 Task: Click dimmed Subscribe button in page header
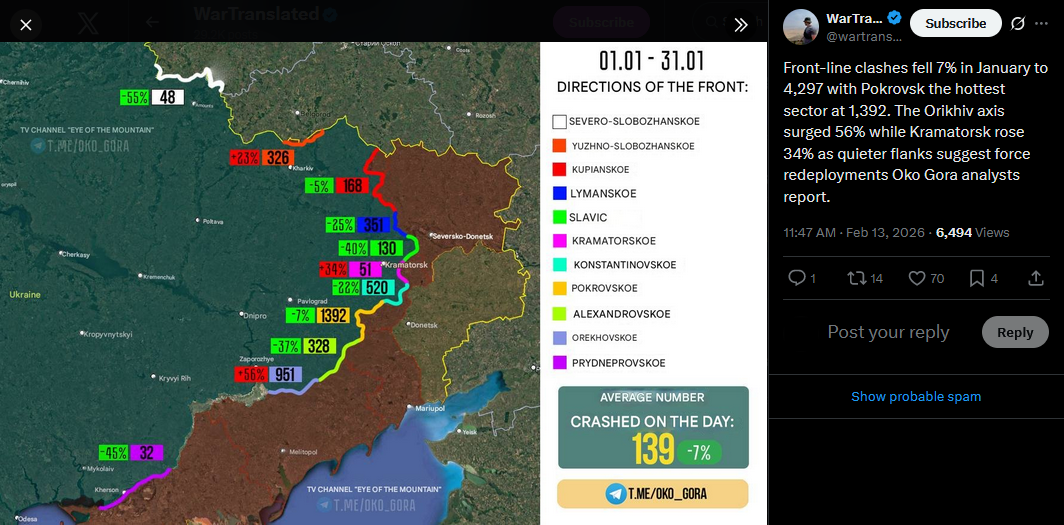601,22
